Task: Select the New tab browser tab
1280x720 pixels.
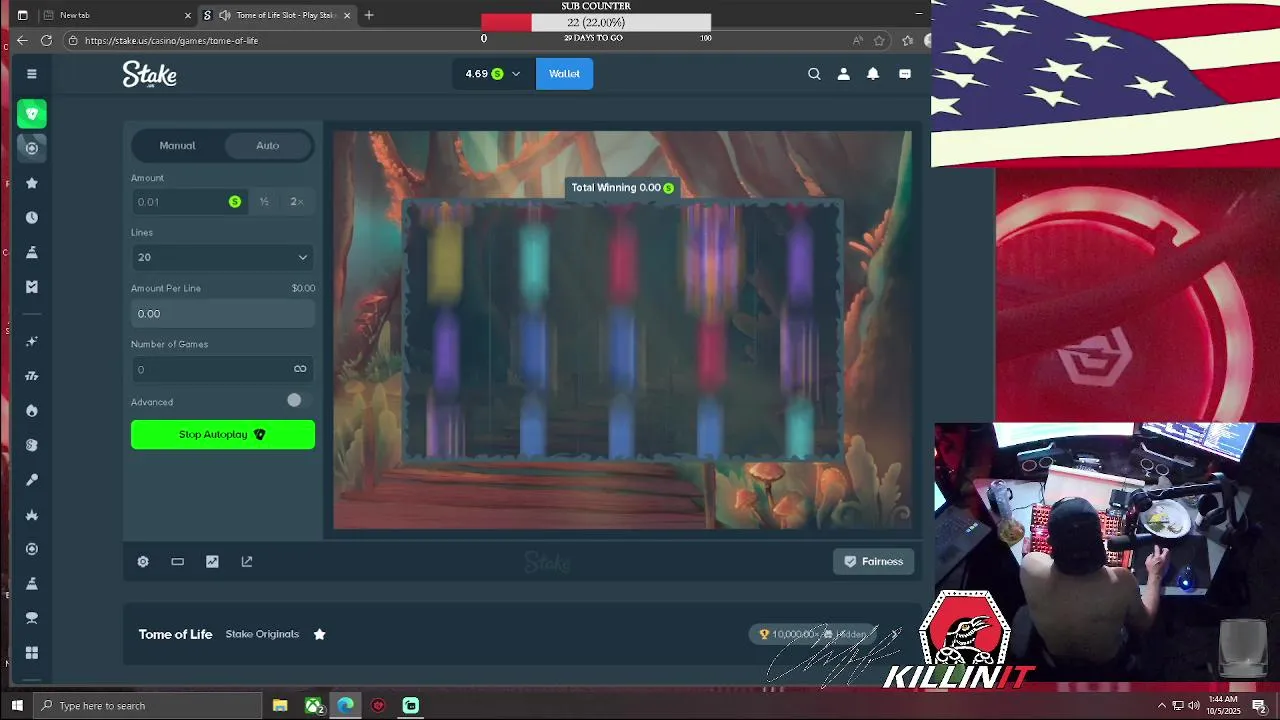Action: [x=117, y=15]
